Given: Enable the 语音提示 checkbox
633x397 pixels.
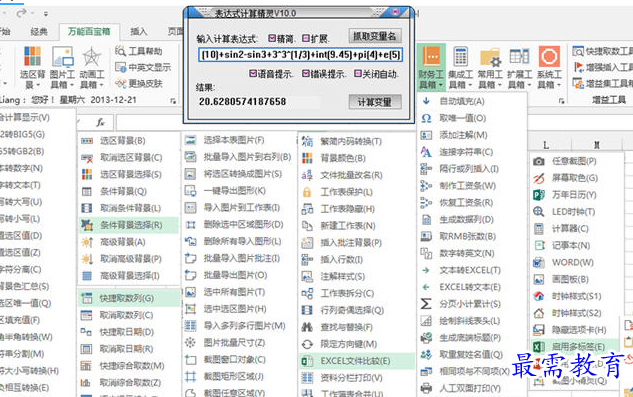Looking at the screenshot, I should pos(253,74).
